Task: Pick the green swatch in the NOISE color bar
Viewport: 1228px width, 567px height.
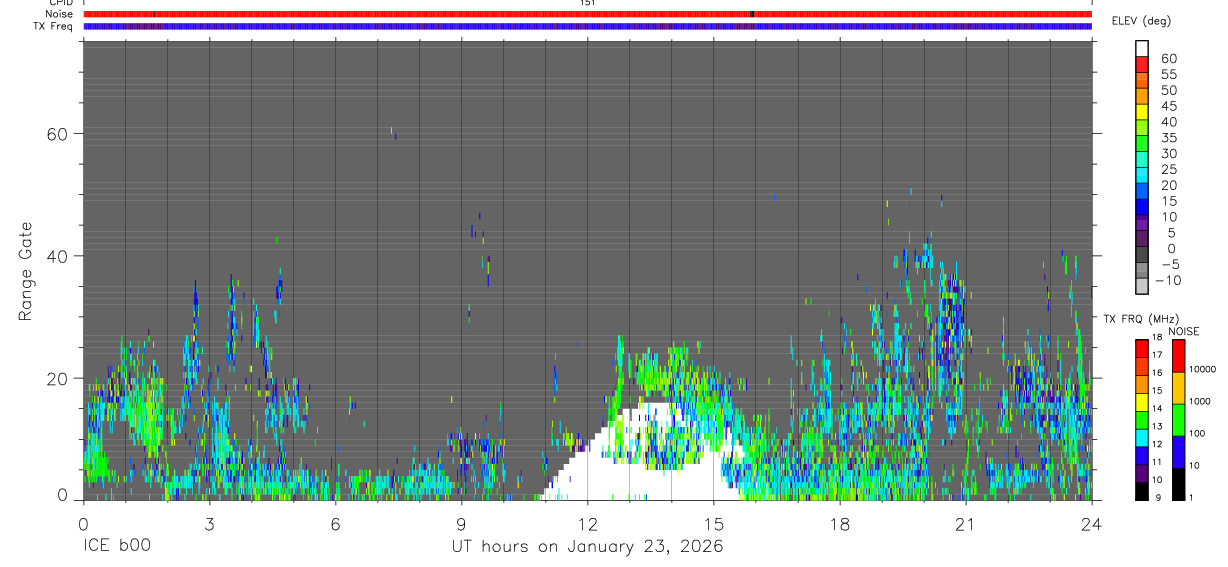Action: pyautogui.click(x=1178, y=420)
